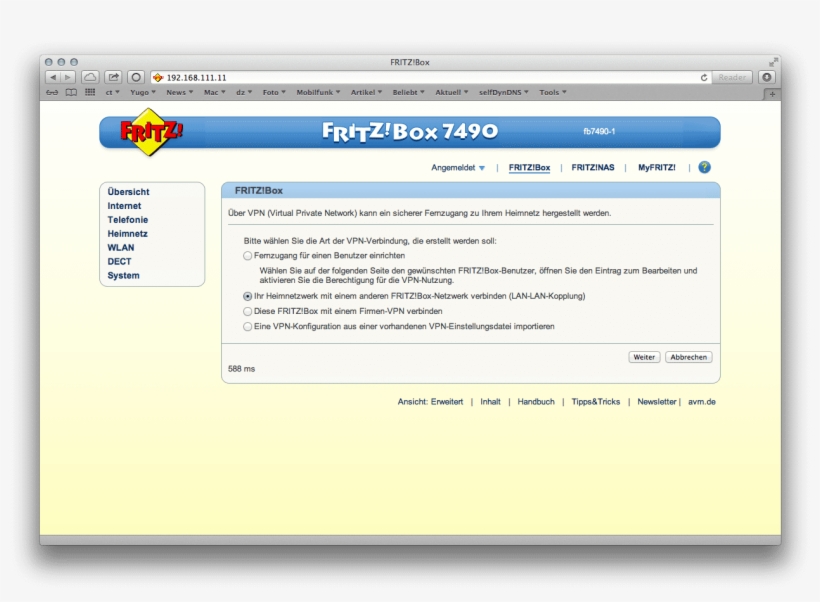Open the blue help question mark
820x602 pixels.
704,167
